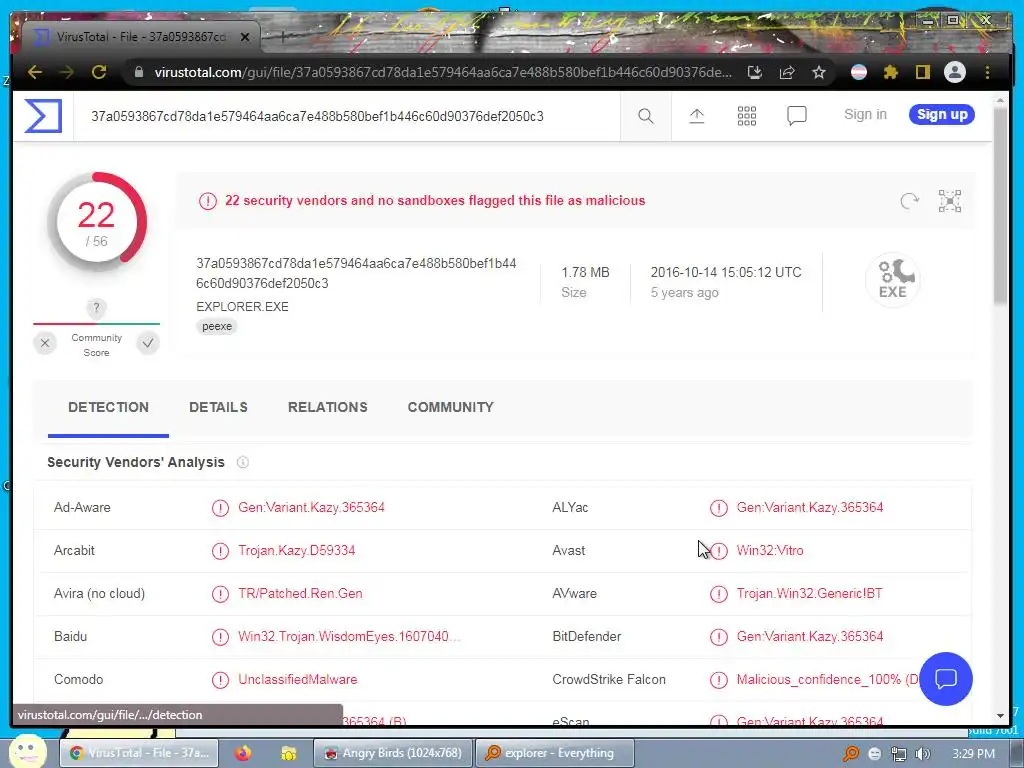Click the browser reload icon

coord(99,72)
